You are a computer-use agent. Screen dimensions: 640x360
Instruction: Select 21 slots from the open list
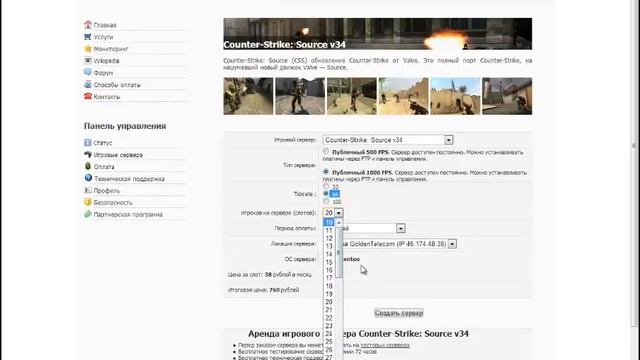click(329, 310)
